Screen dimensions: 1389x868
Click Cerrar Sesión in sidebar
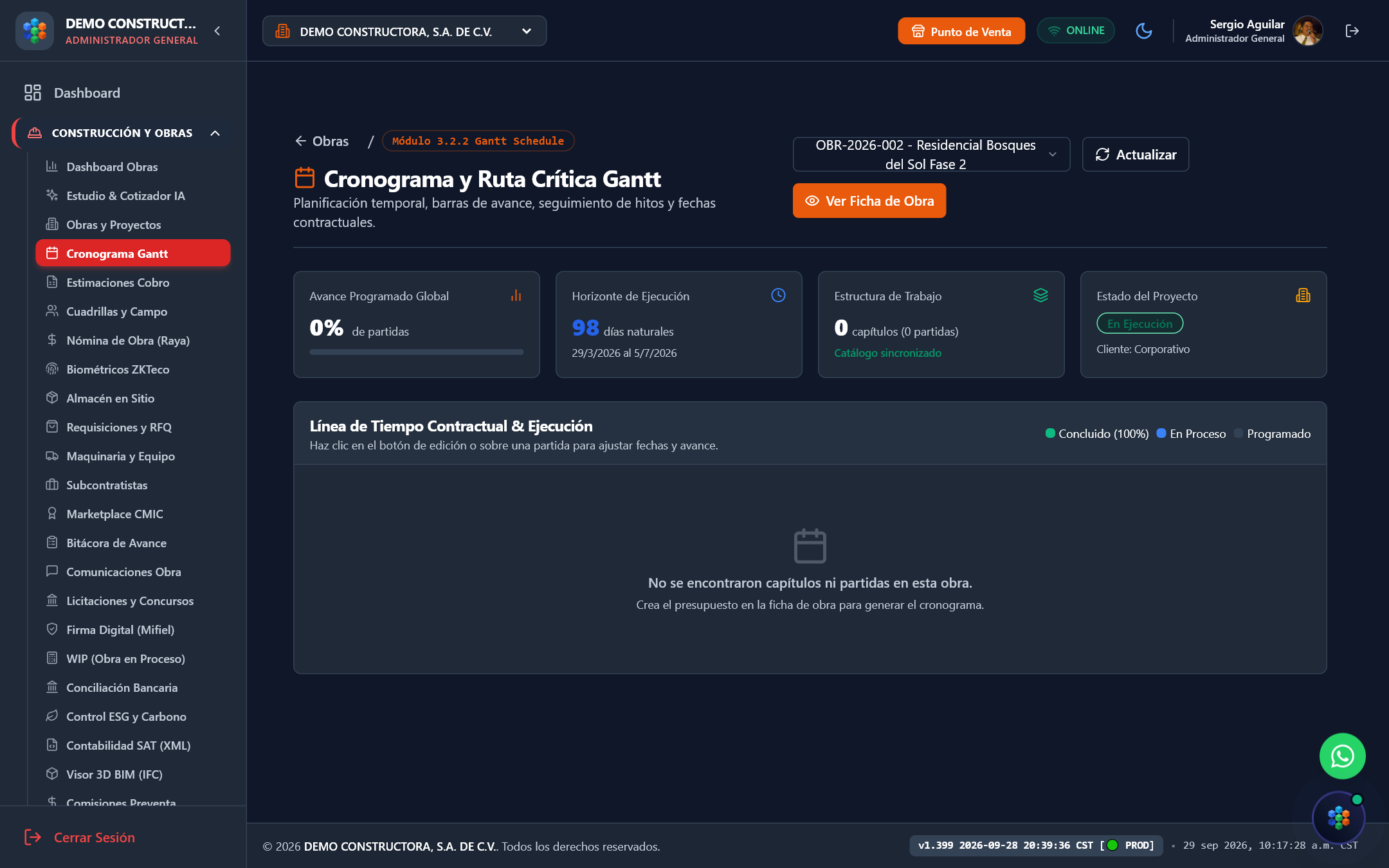pos(80,837)
